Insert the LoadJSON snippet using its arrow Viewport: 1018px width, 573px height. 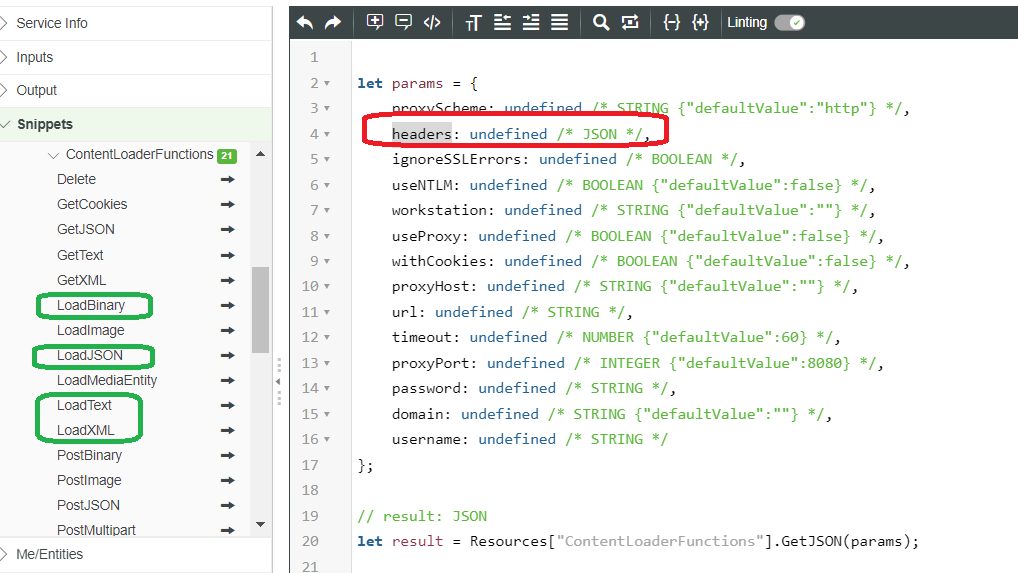coord(227,355)
